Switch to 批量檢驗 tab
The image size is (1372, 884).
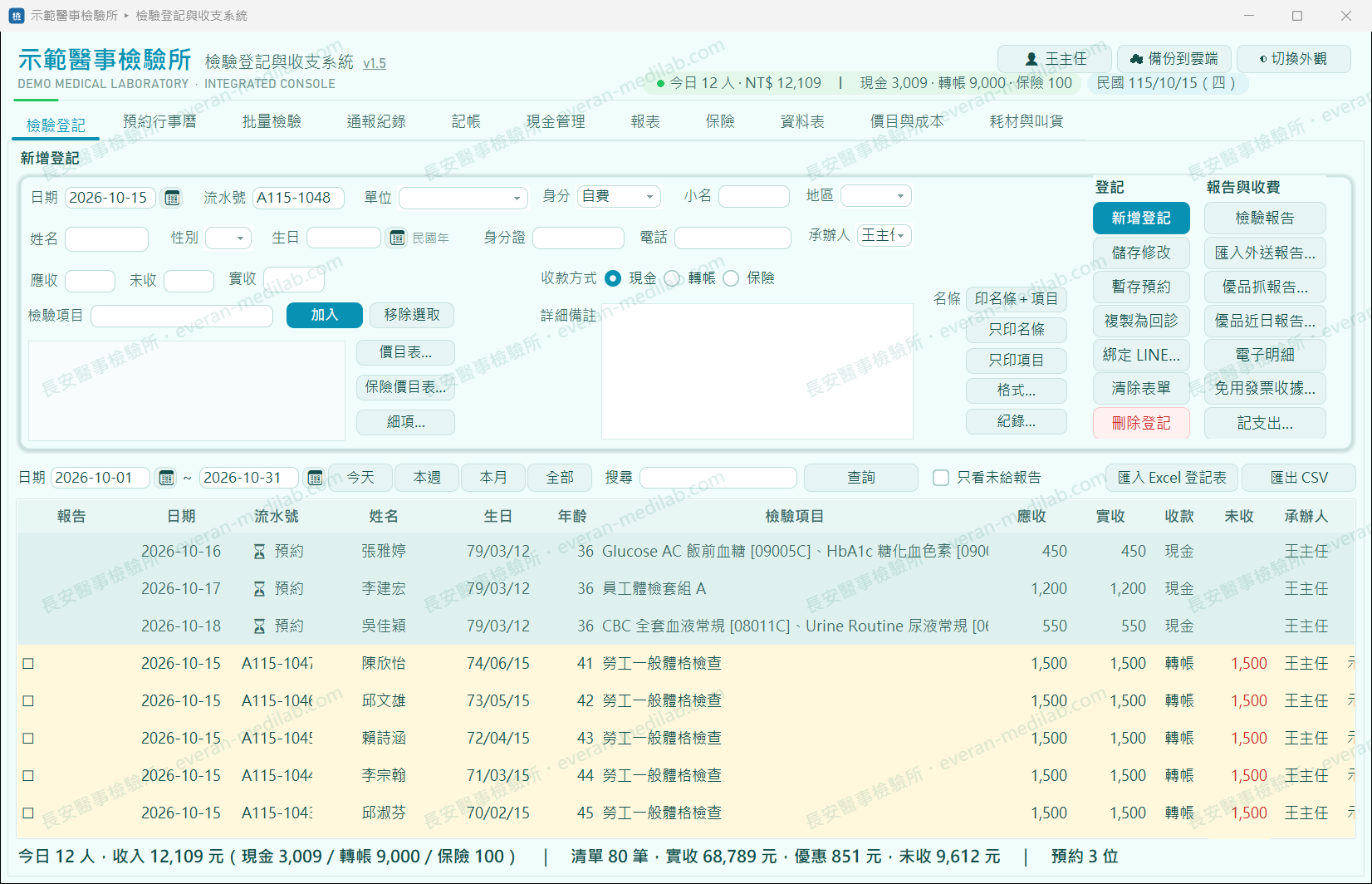(272, 121)
